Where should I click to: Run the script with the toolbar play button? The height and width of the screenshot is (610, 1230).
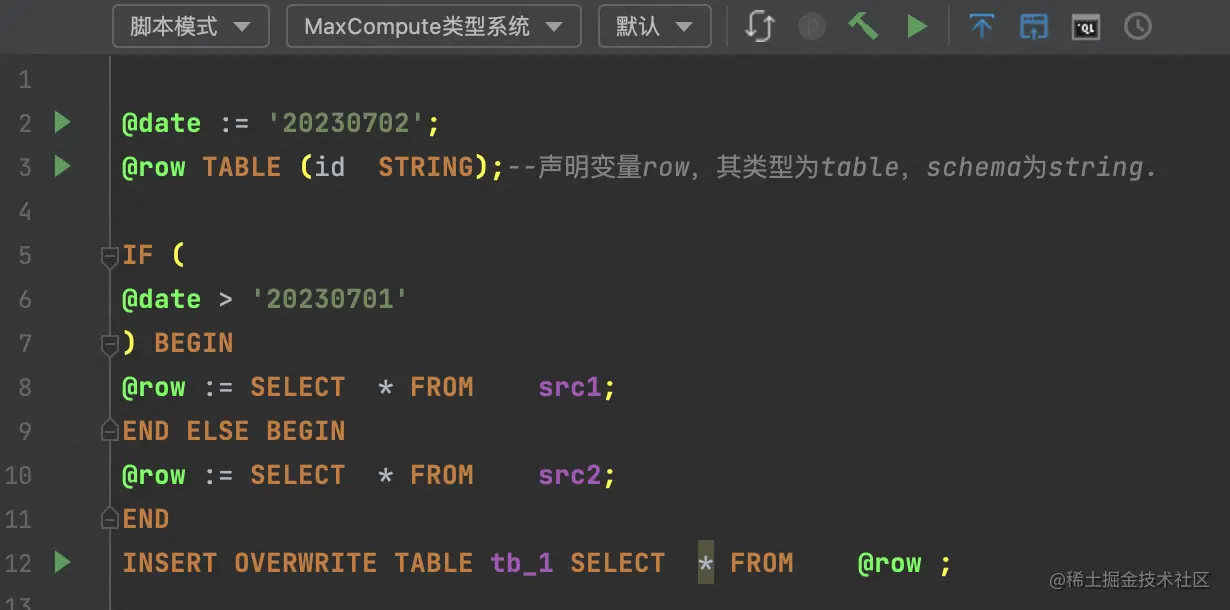917,27
